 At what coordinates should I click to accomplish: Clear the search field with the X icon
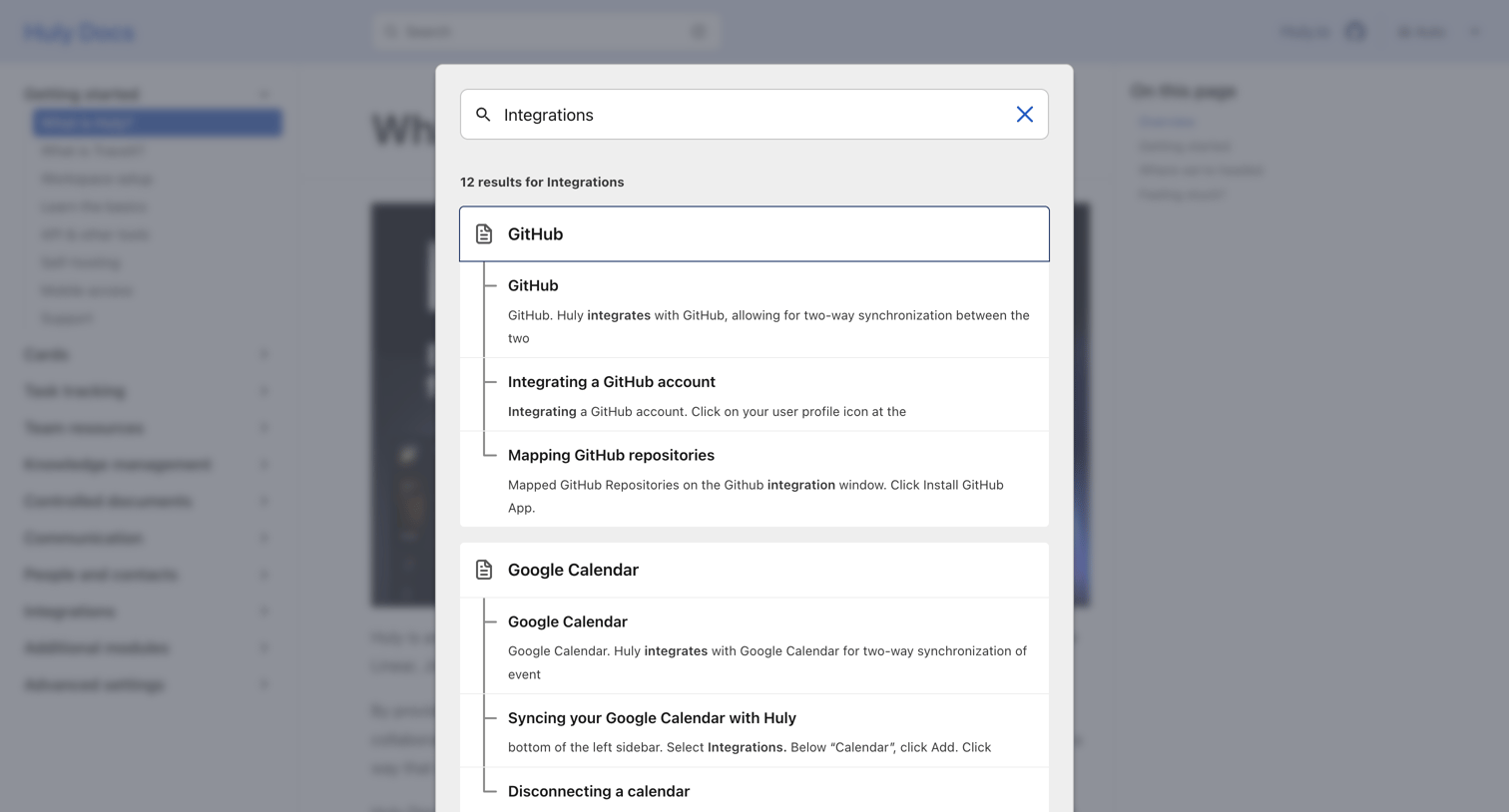pos(1024,115)
